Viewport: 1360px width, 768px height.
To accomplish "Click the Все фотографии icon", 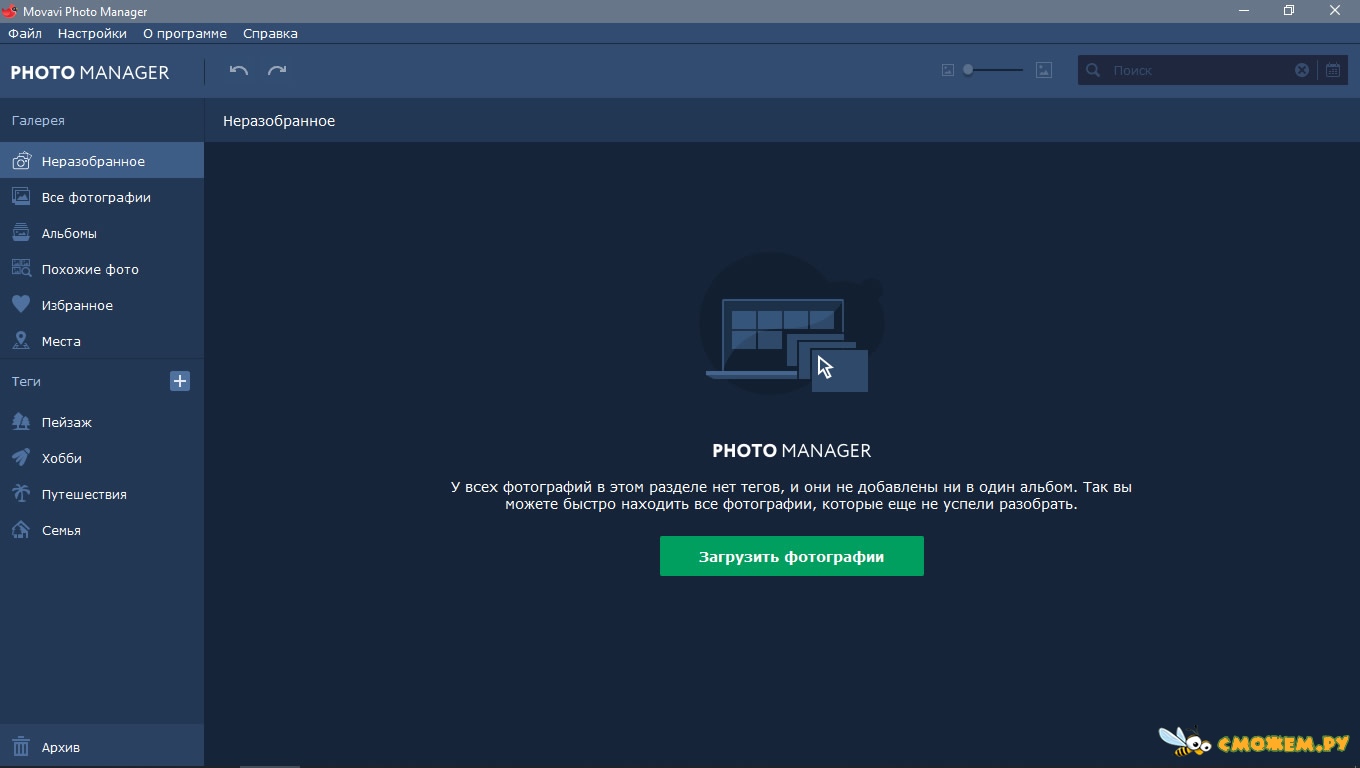I will pyautogui.click(x=21, y=197).
